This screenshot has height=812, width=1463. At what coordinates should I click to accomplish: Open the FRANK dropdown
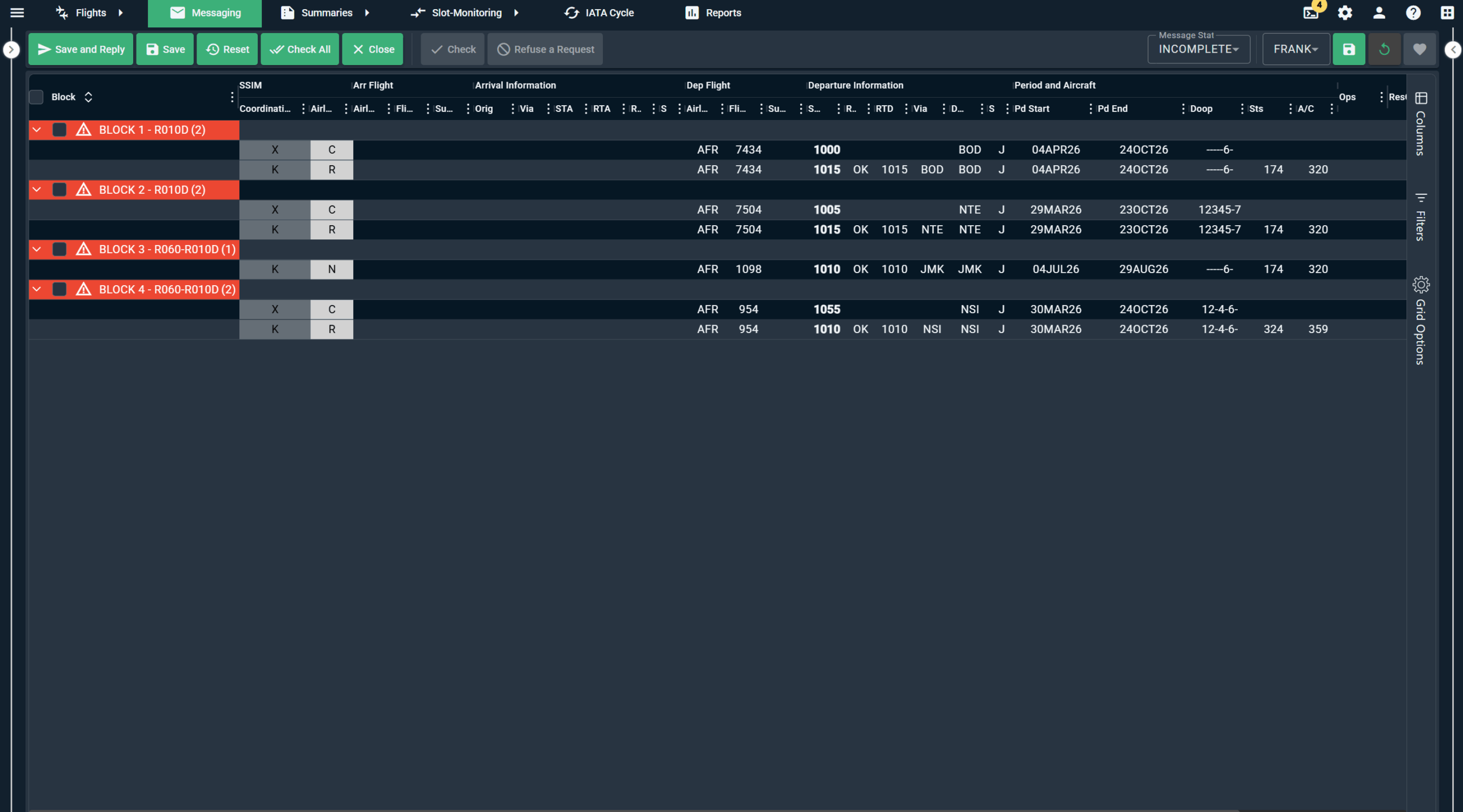pyautogui.click(x=1296, y=49)
